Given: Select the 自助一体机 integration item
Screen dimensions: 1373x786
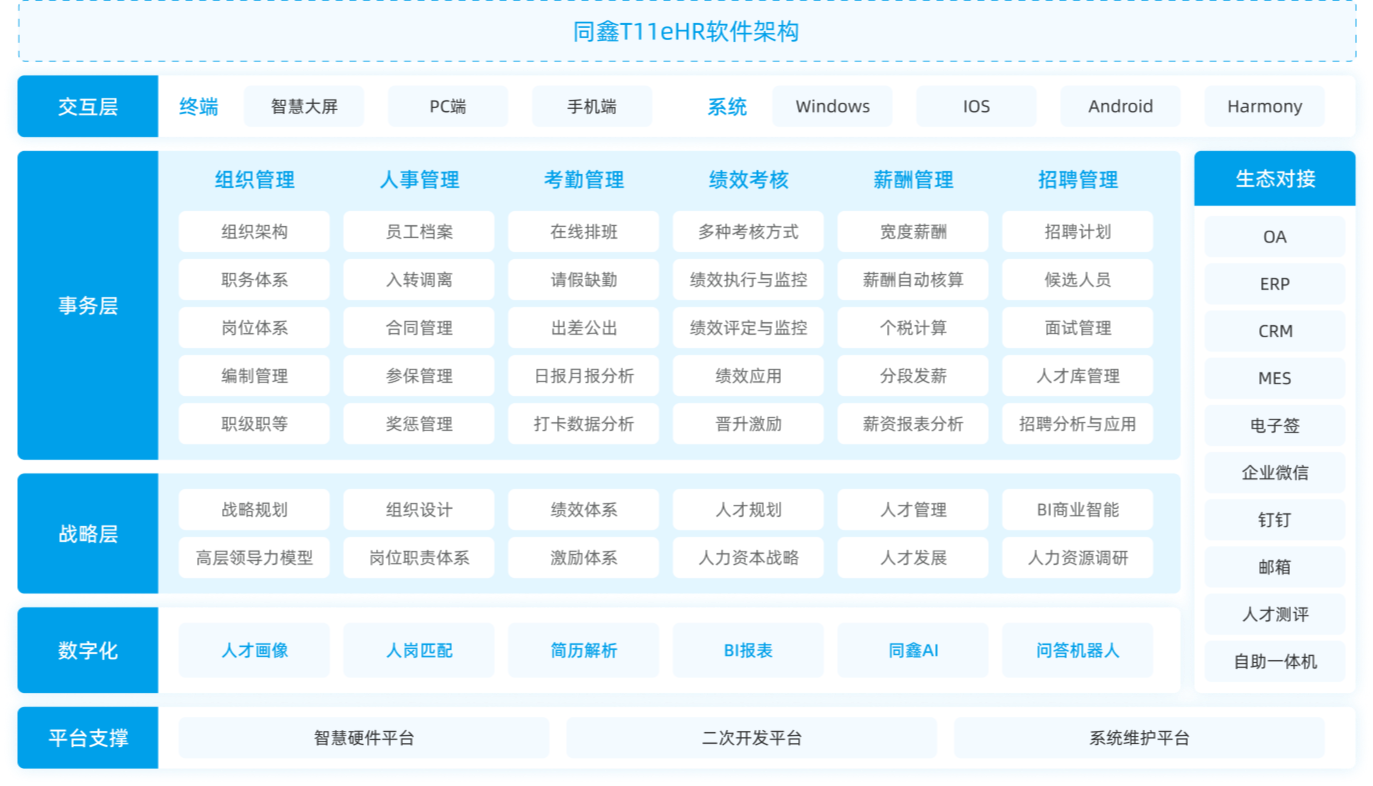Looking at the screenshot, I should (x=1275, y=661).
